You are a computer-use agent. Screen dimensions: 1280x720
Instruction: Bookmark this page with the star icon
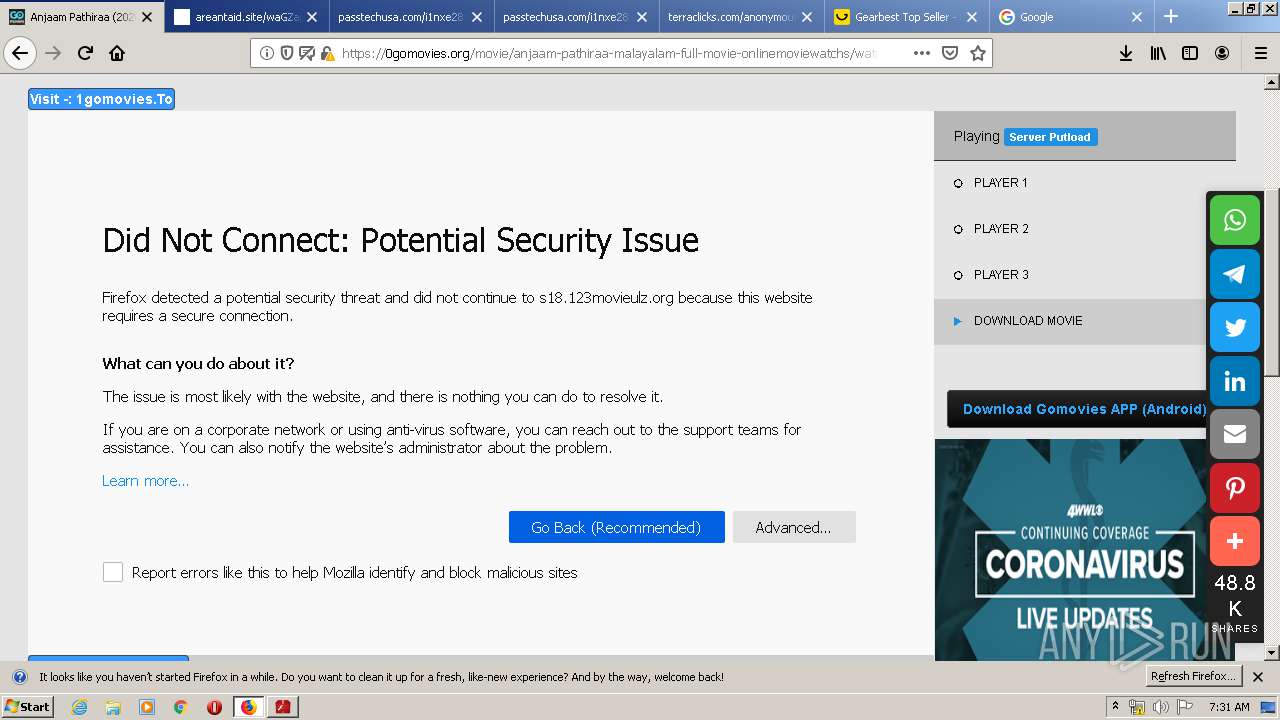[978, 53]
